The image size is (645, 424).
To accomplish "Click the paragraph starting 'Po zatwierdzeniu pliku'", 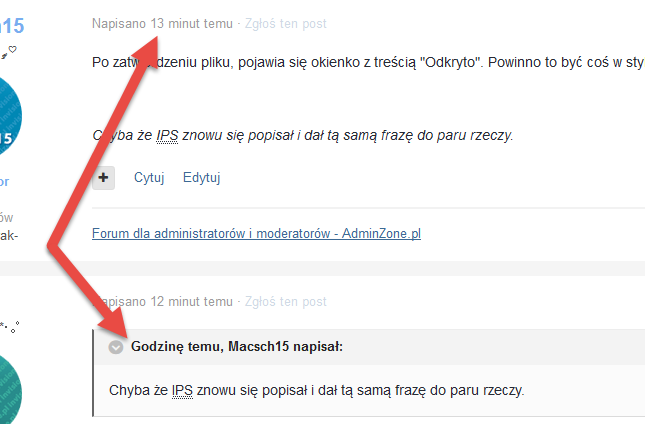I will click(x=368, y=63).
